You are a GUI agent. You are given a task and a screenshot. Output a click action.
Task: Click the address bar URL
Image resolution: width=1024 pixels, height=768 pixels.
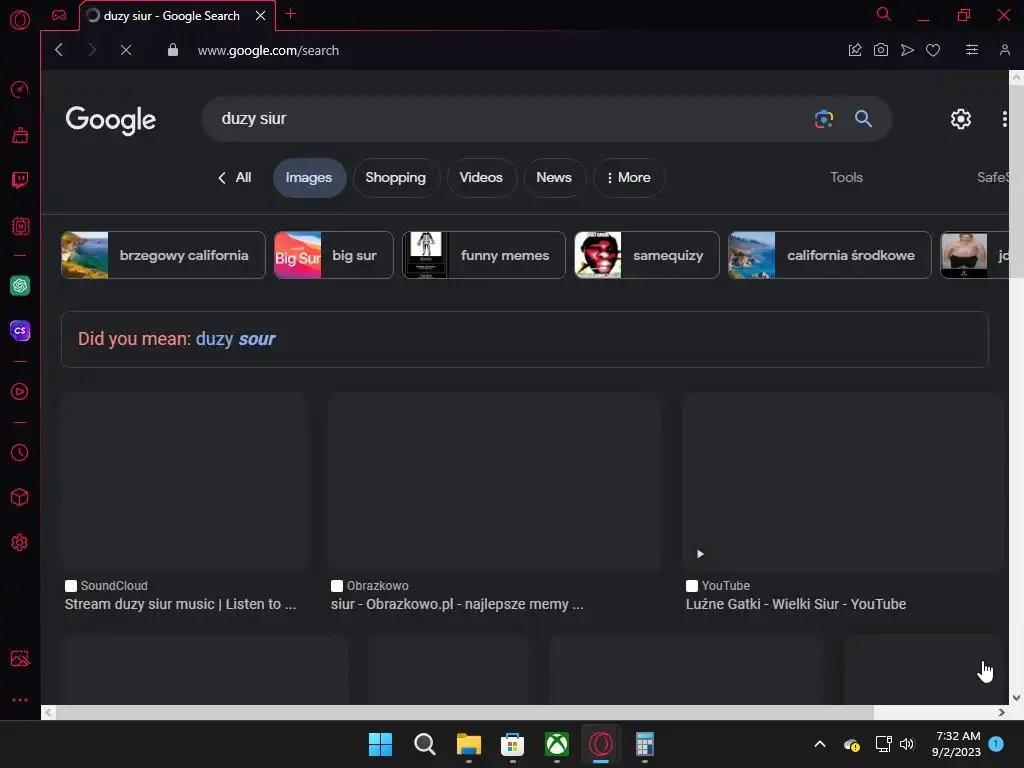pyautogui.click(x=268, y=50)
